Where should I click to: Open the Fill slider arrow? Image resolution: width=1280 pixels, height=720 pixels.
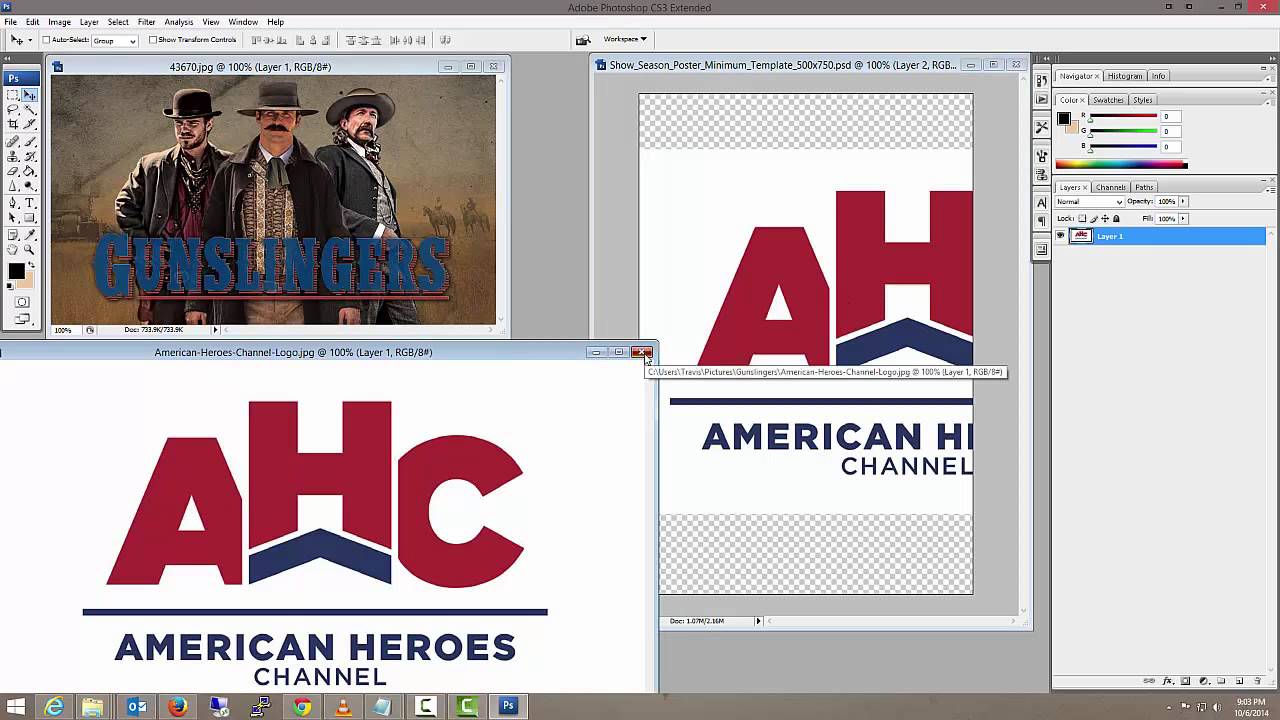[x=1183, y=218]
